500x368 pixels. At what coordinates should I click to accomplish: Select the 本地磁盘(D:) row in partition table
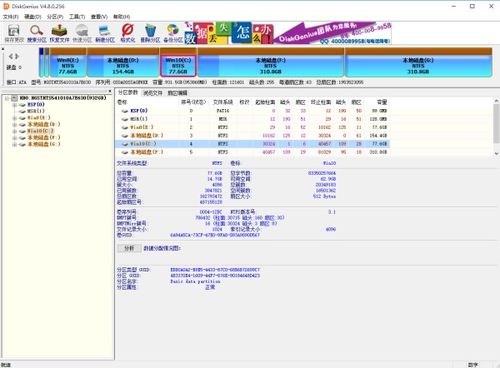click(252, 136)
